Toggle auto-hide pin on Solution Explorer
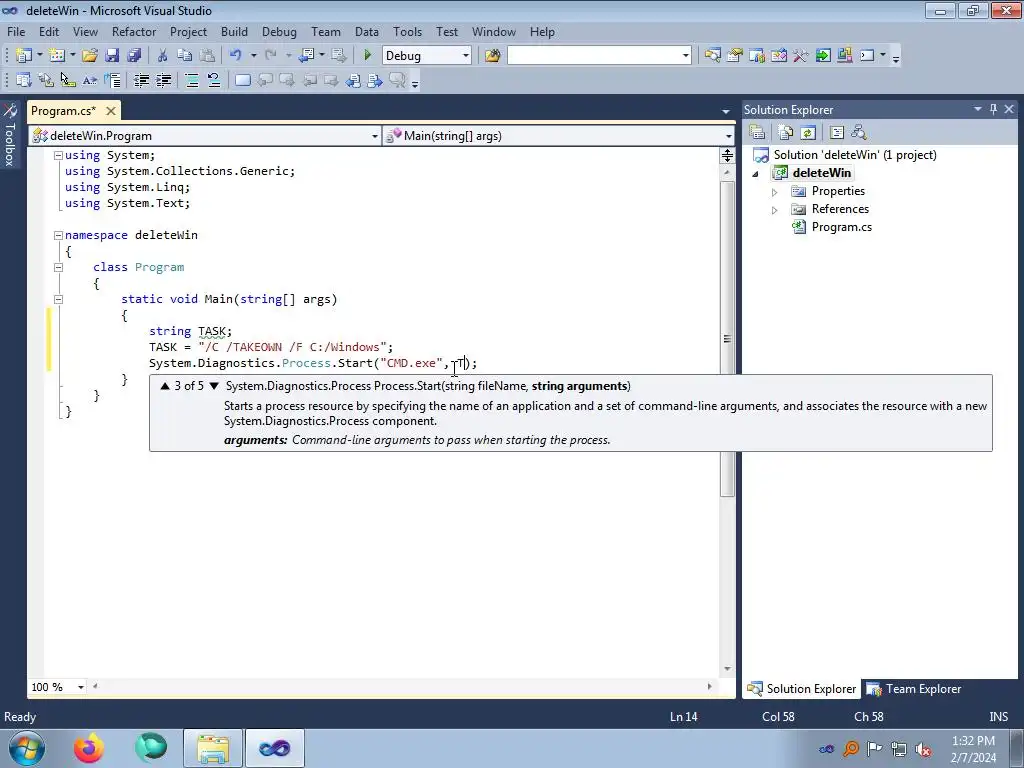 (x=993, y=109)
